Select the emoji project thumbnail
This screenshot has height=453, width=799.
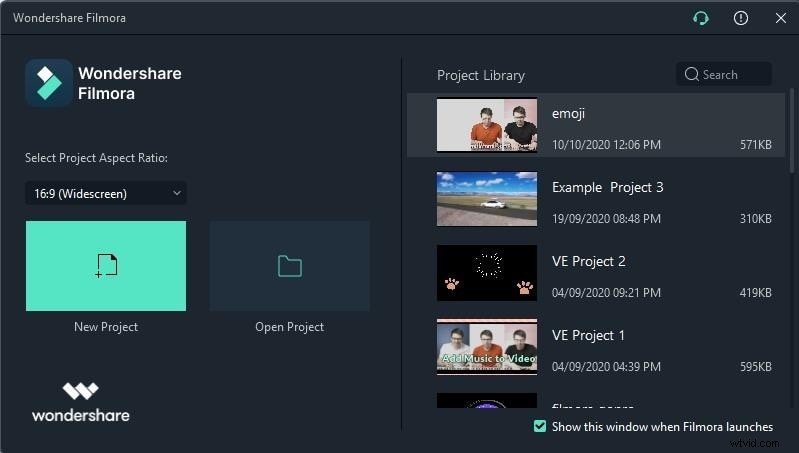click(x=487, y=125)
